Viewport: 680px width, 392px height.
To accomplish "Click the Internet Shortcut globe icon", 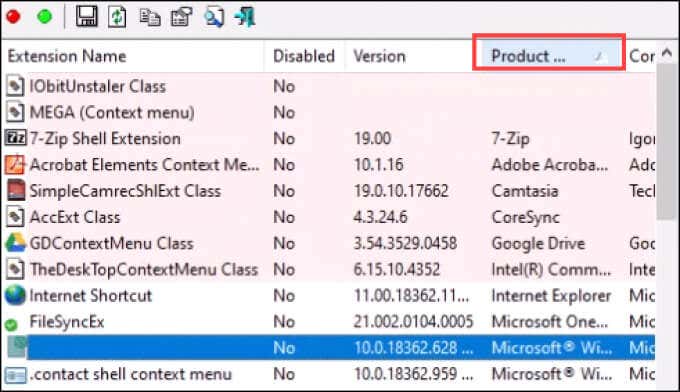I will (x=15, y=295).
